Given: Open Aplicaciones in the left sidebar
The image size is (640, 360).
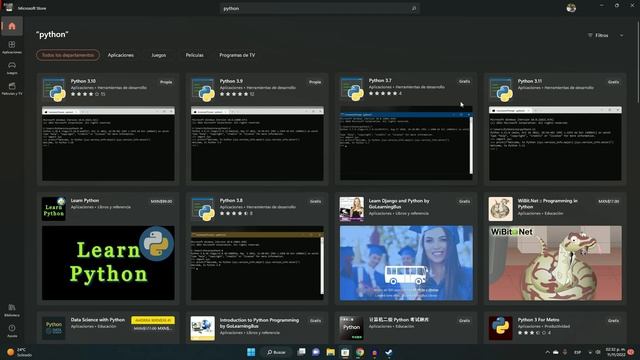Looking at the screenshot, I should tap(12, 47).
